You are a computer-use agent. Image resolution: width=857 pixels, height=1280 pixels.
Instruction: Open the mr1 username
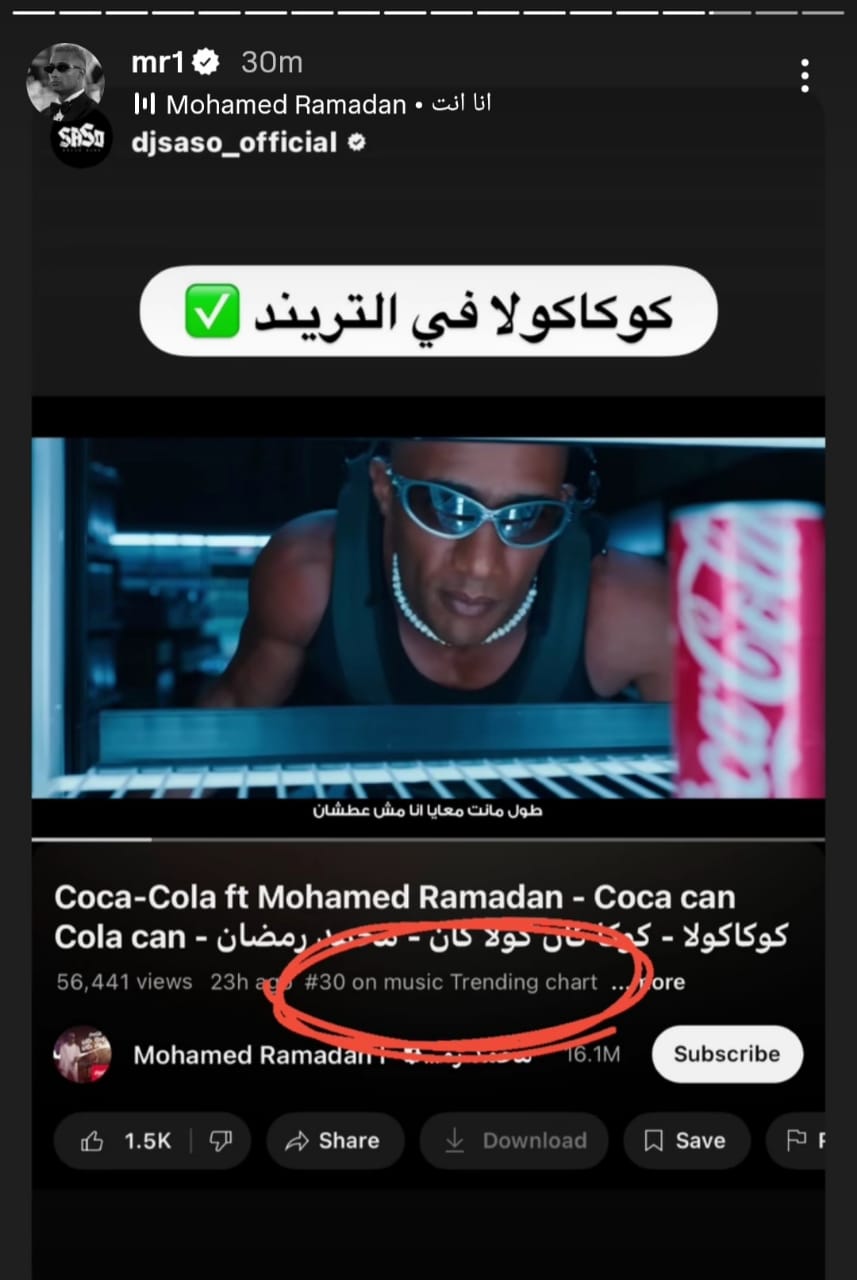pyautogui.click(x=159, y=62)
